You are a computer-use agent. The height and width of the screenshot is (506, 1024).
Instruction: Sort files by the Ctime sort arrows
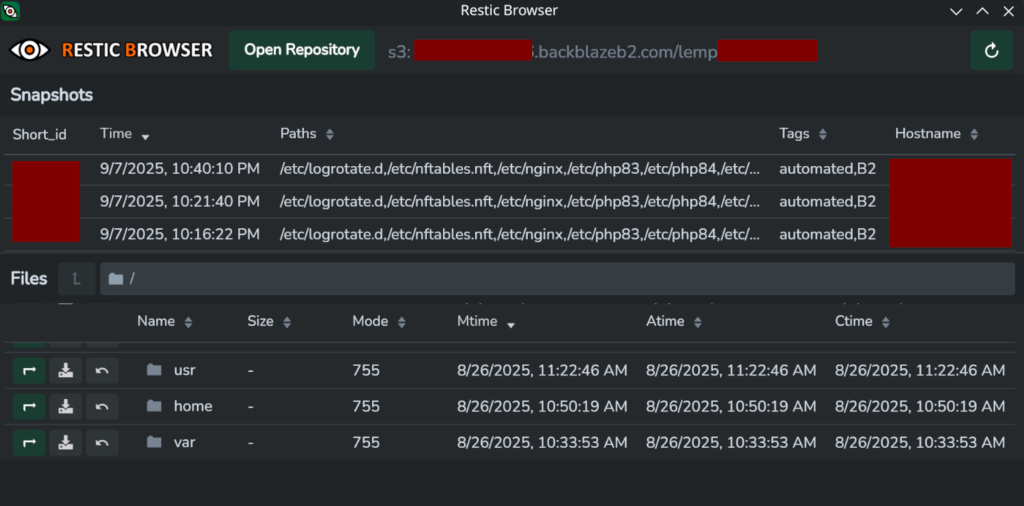[886, 322]
